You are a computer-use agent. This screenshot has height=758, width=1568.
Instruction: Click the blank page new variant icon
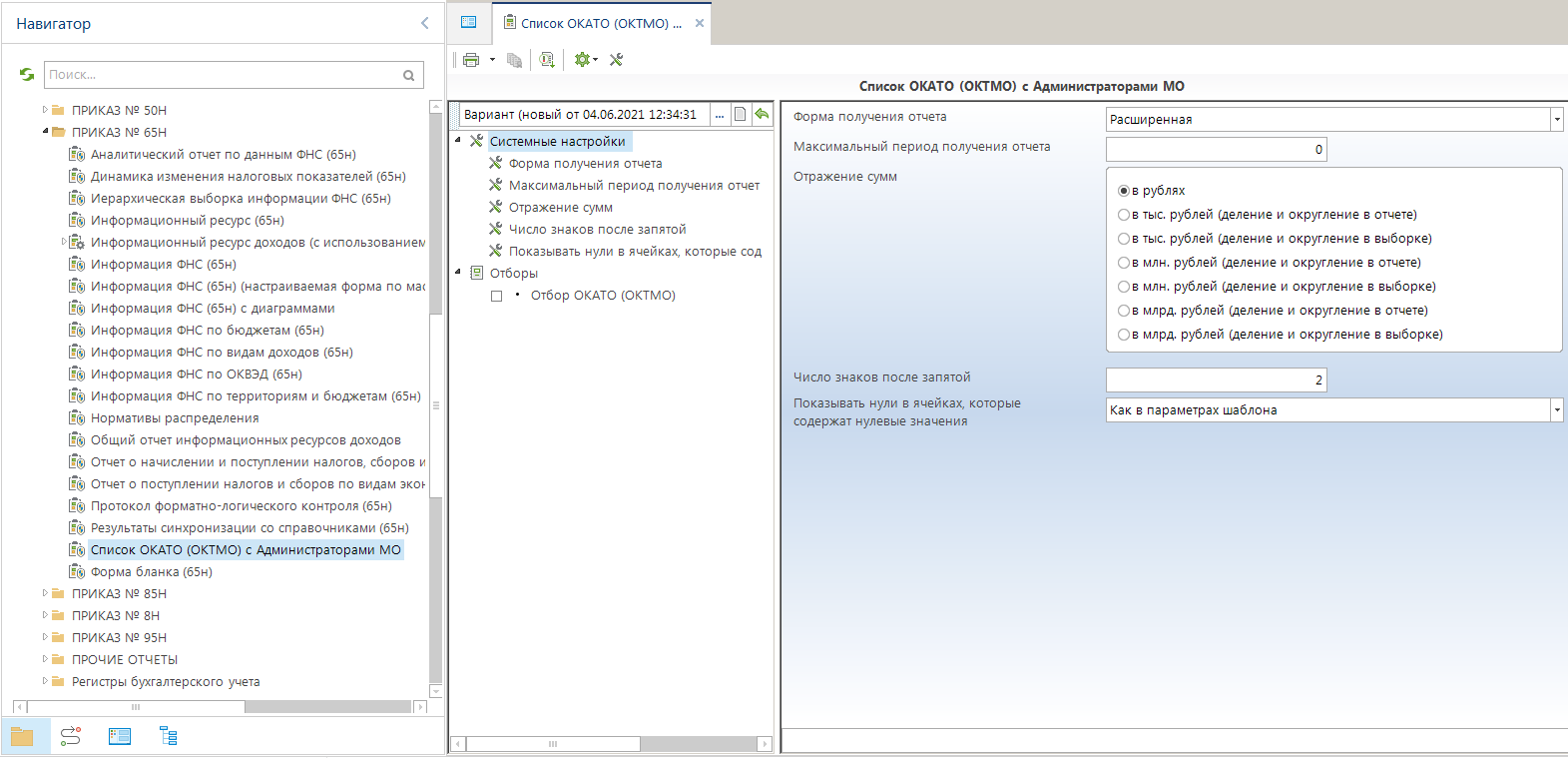[740, 114]
